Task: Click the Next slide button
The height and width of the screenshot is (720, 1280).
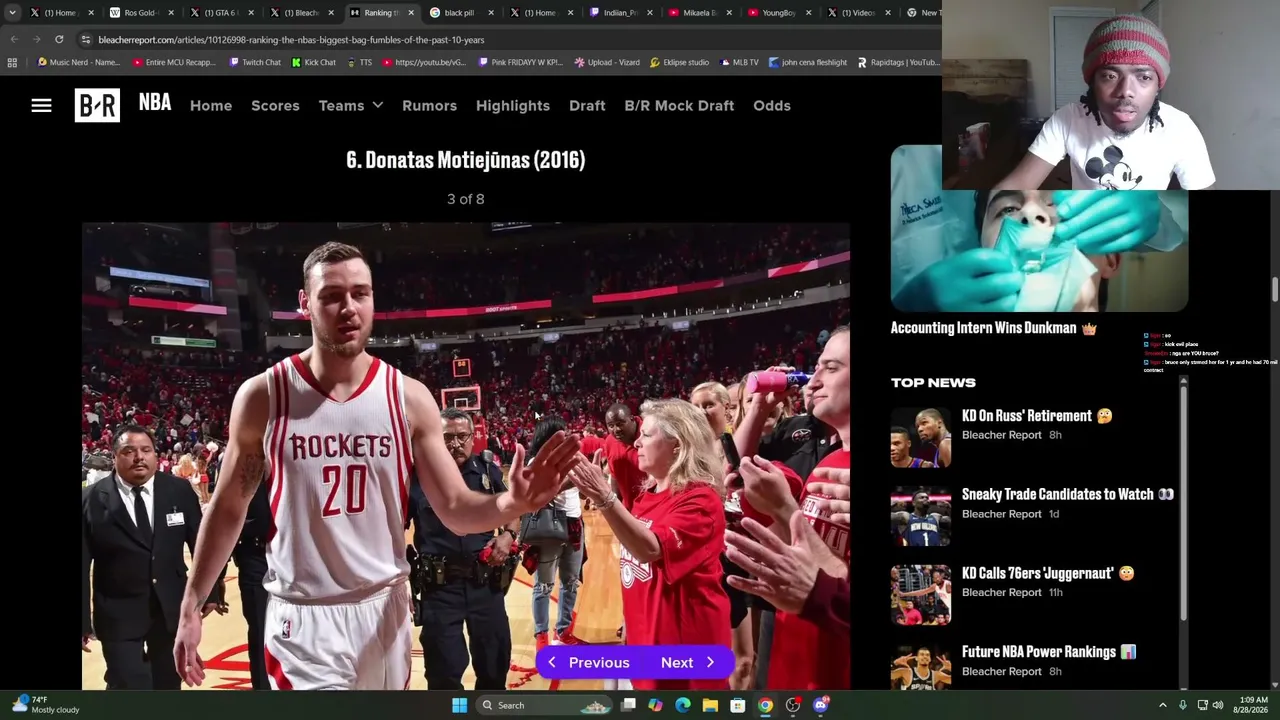Action: [688, 662]
